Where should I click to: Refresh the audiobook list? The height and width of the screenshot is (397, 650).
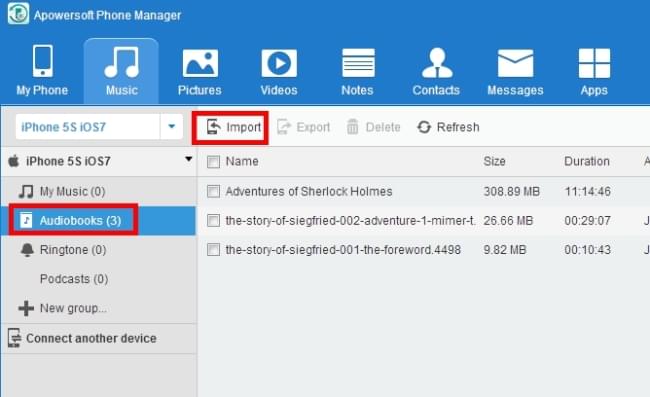[448, 127]
